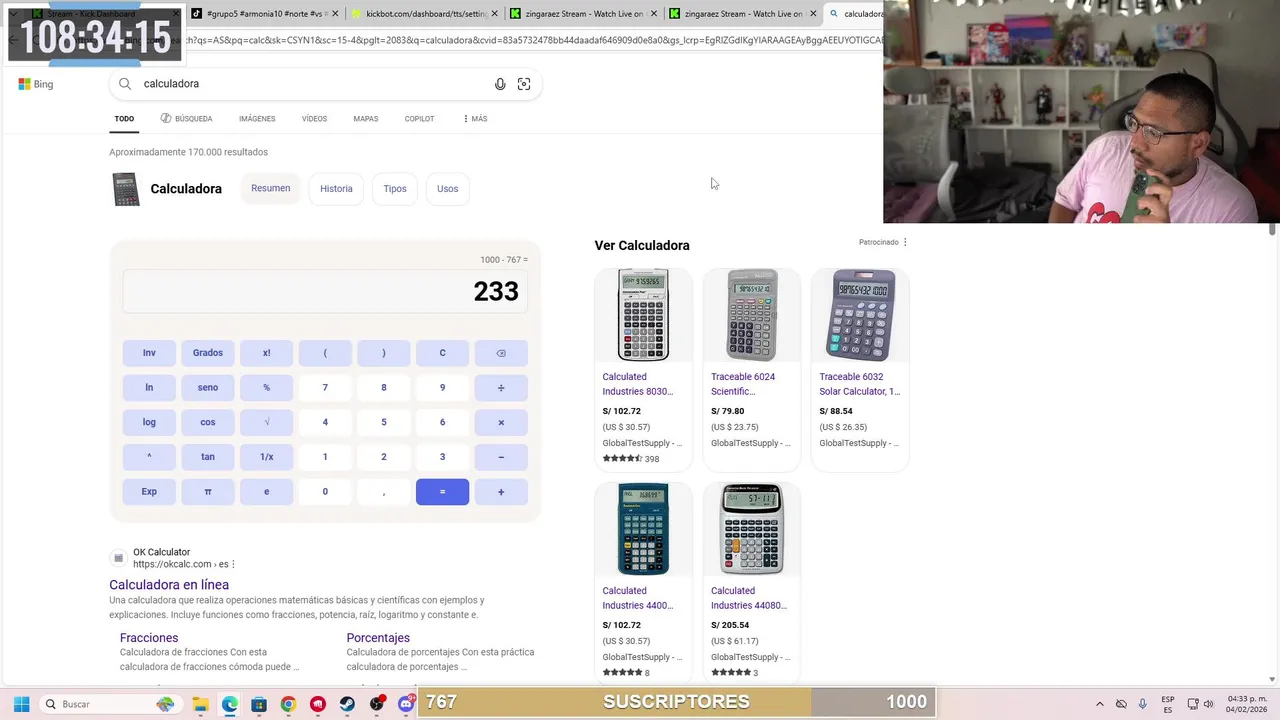This screenshot has height=720, width=1280.
Task: Click the red fist app taskbar icon
Action: [318, 704]
